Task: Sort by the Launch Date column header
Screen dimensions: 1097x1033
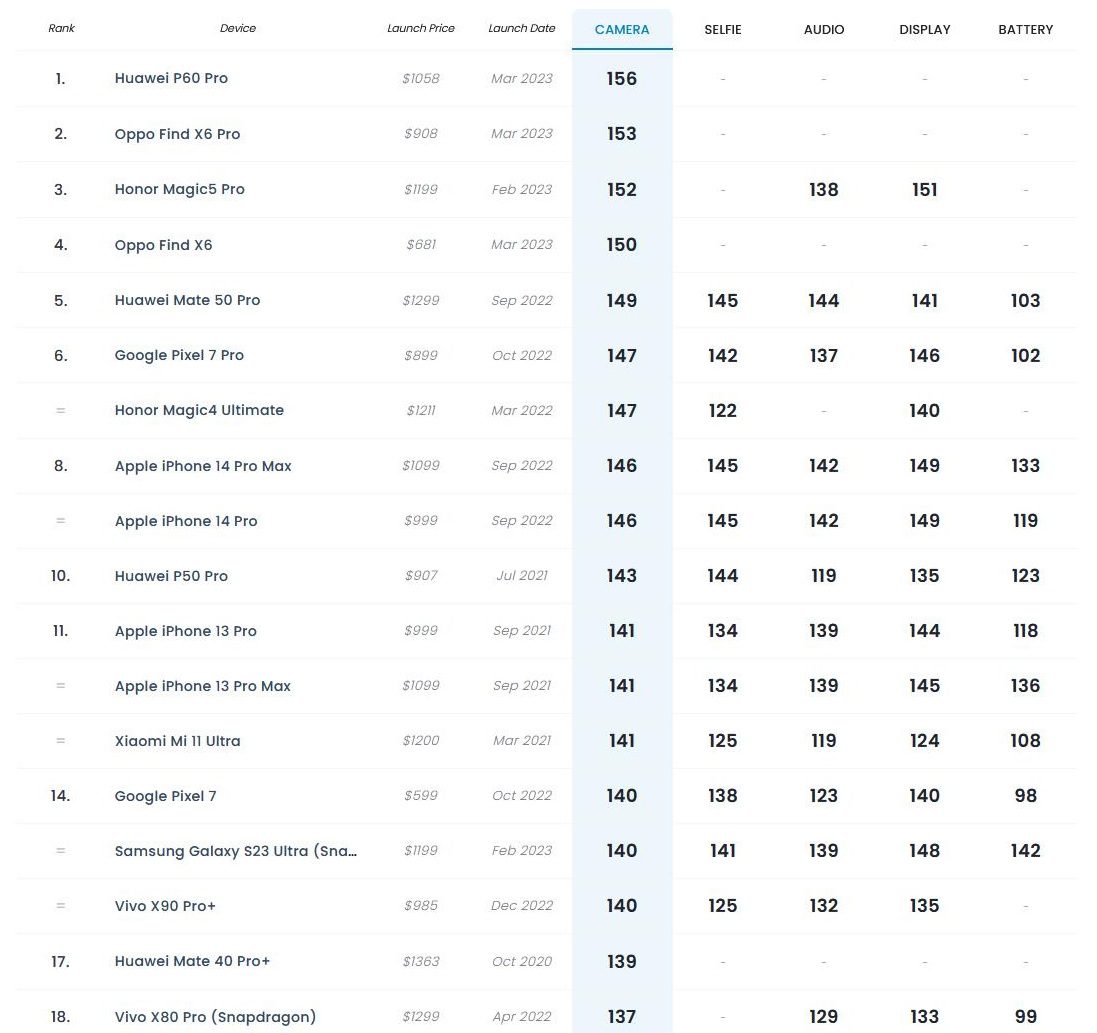Action: coord(521,28)
